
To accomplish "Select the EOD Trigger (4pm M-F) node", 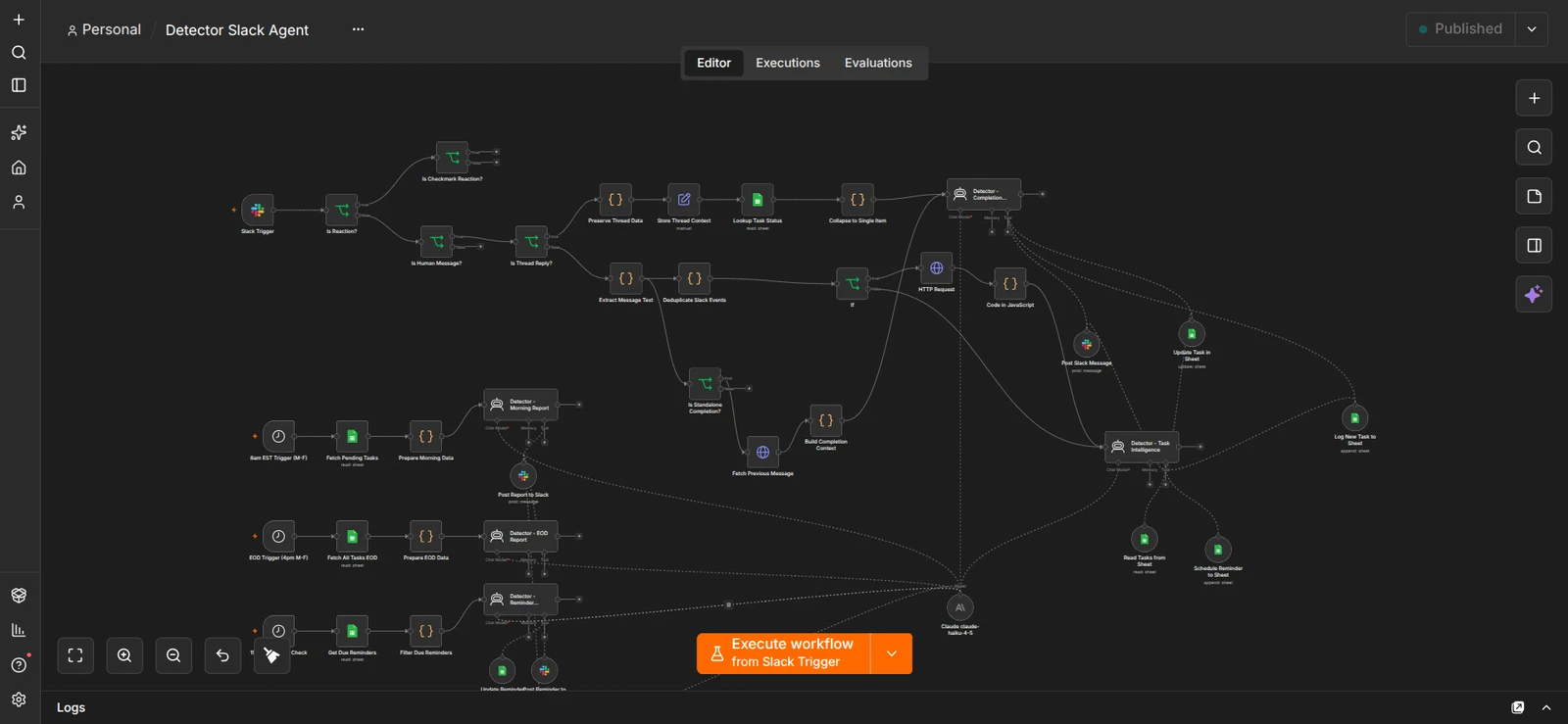I will [x=278, y=536].
